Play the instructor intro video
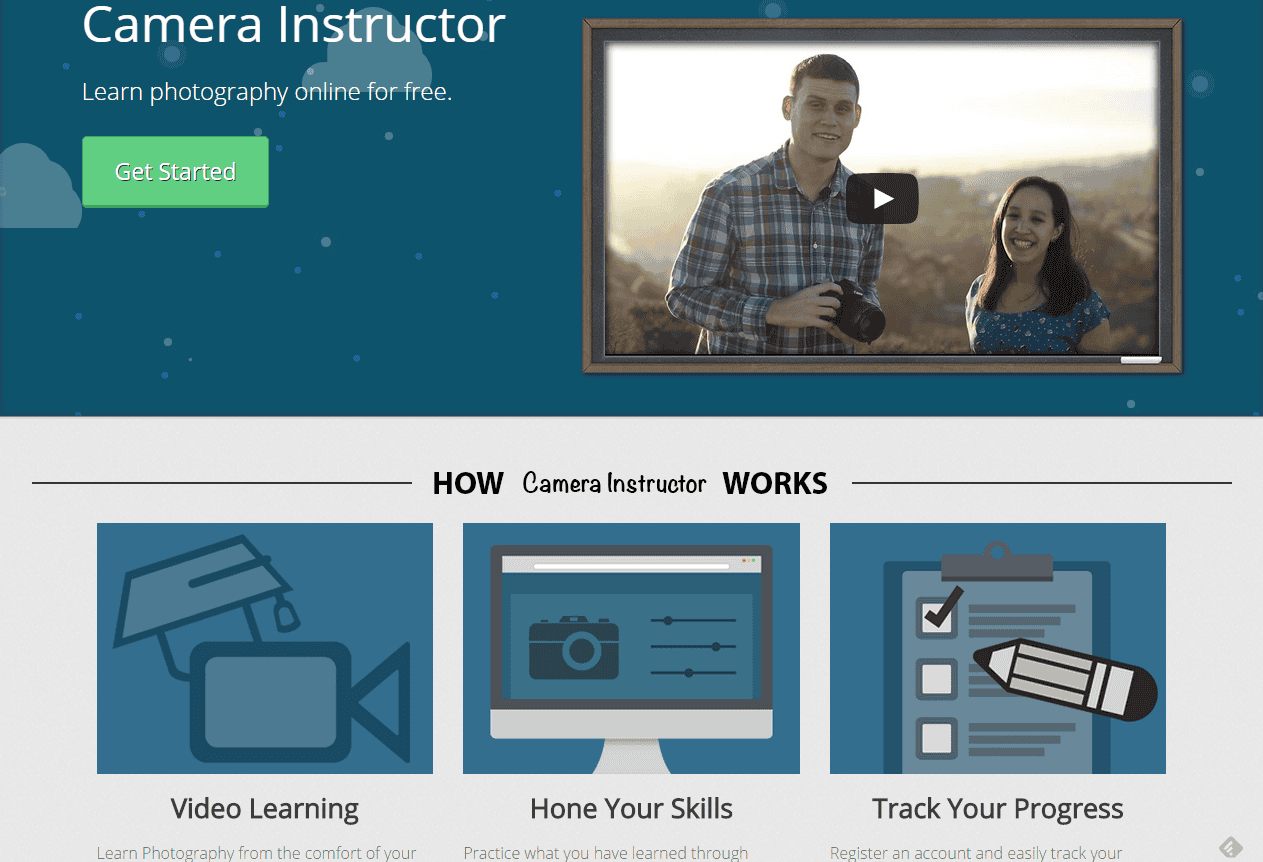Viewport: 1263px width, 862px height. [882, 198]
